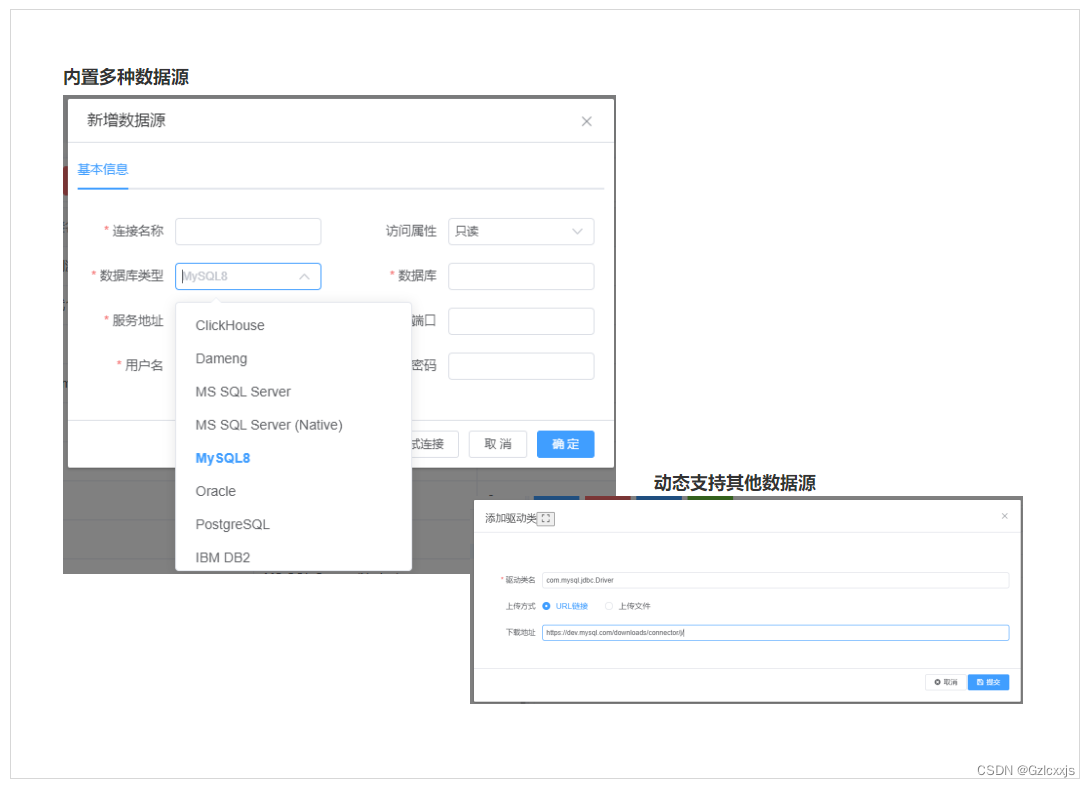1090x787 pixels.
Task: Select Oracle from the database type list
Action: pyautogui.click(x=215, y=491)
